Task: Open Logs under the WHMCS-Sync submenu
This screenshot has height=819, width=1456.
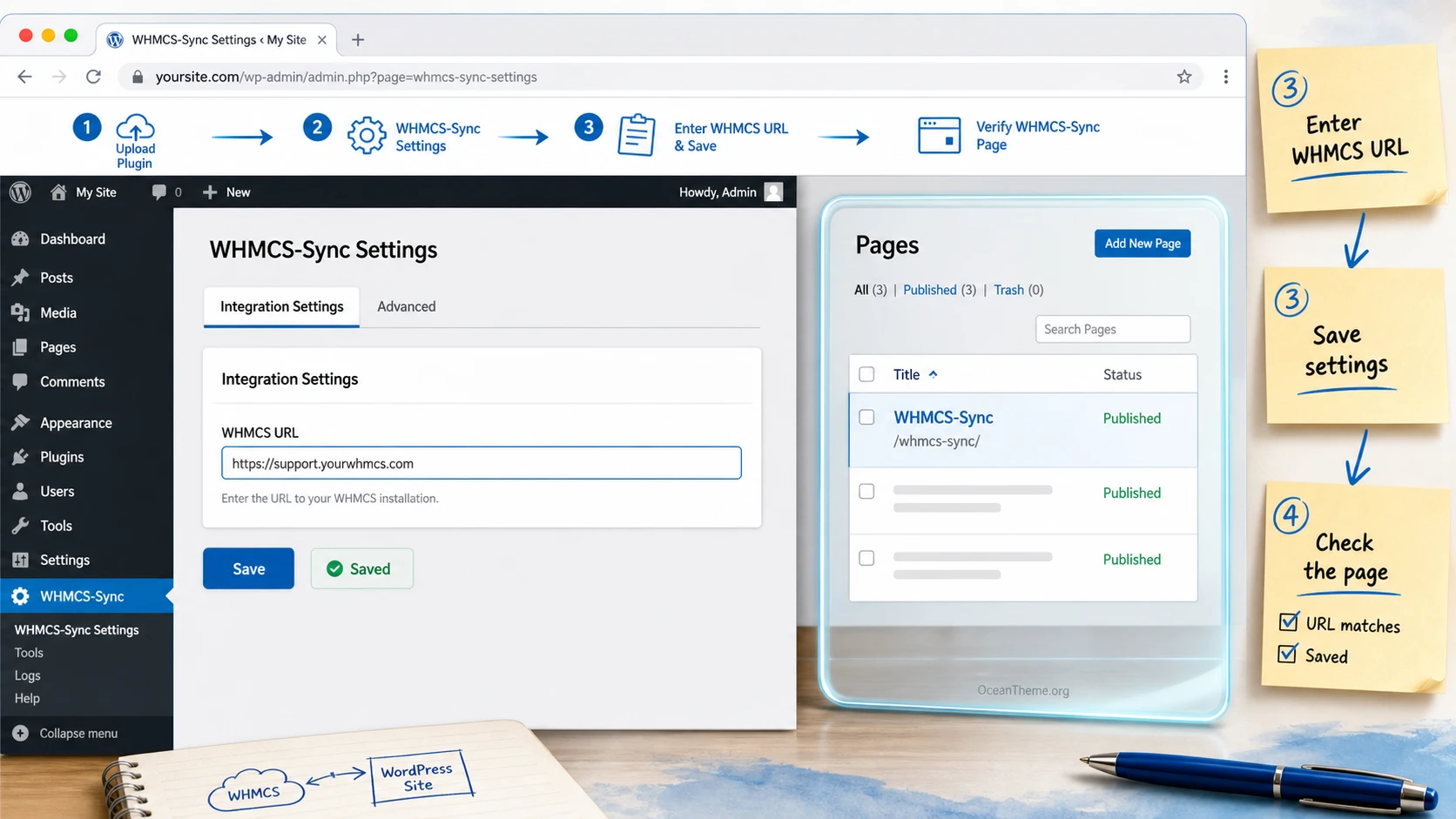Action: [27, 675]
